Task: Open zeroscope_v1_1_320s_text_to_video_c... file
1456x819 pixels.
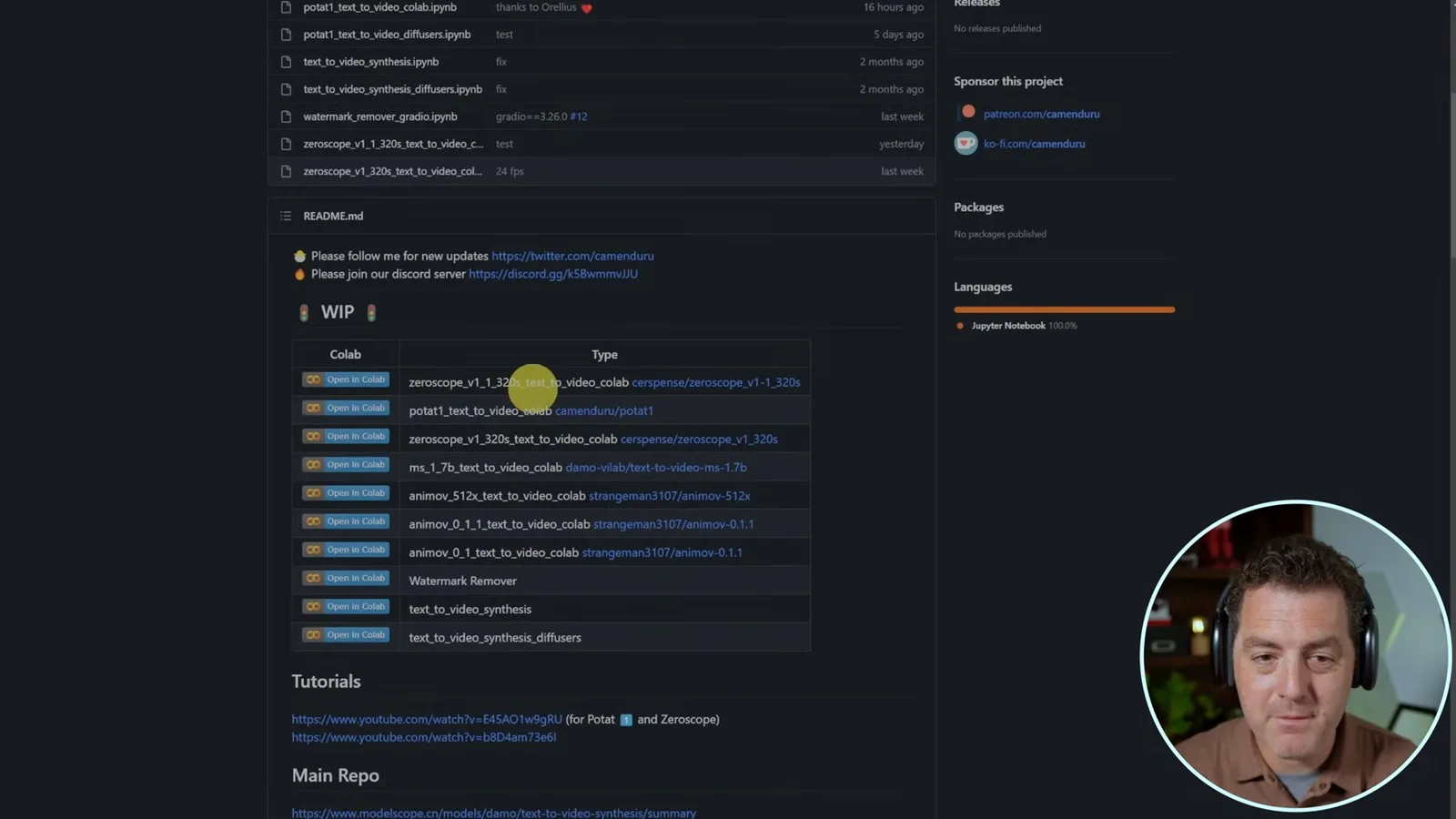Action: point(393,144)
